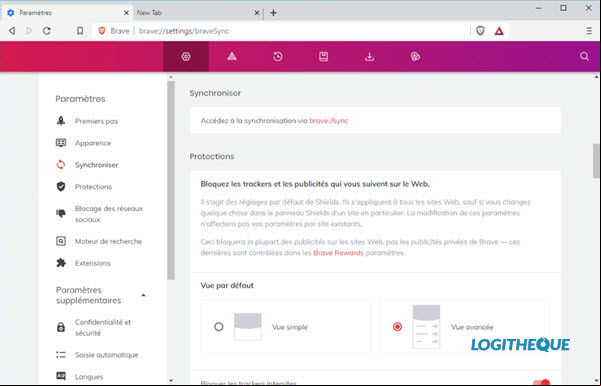Click the Synchroniser heading in the main pane
Image resolution: width=601 pixels, height=386 pixels.
(215, 93)
